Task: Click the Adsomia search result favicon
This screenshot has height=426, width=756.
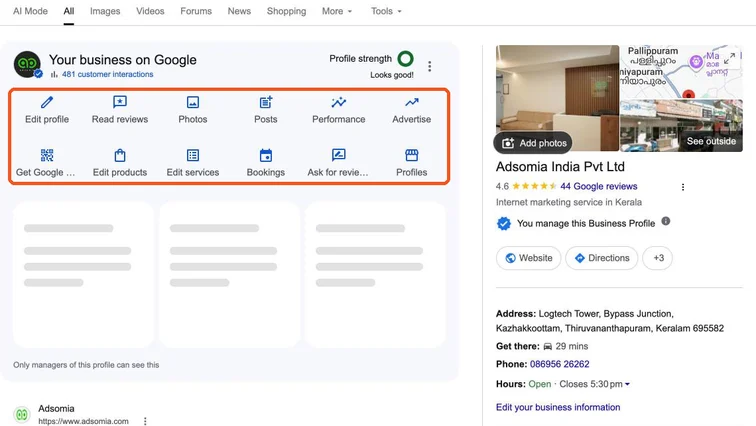Action: tap(22, 414)
